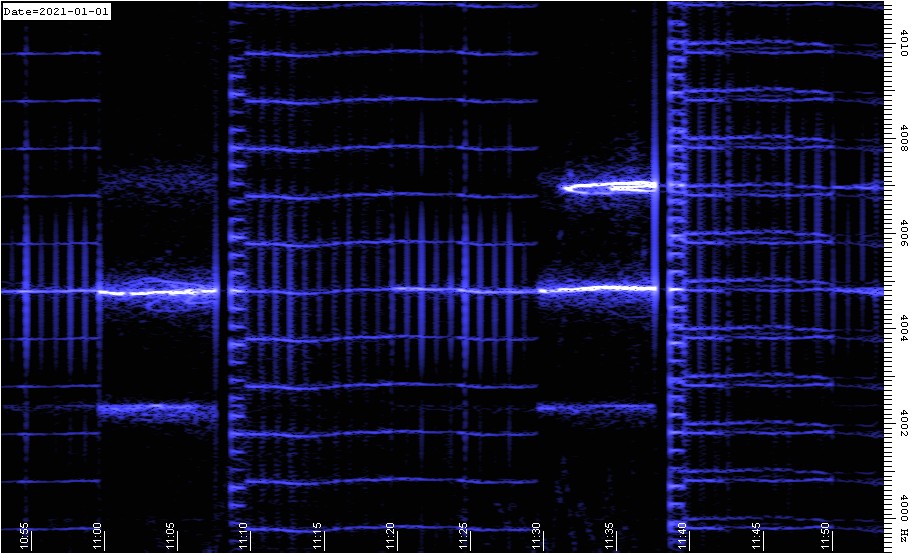This screenshot has height=554, width=913.
Task: Click the 4010 frequency scale label
Action: 903,44
